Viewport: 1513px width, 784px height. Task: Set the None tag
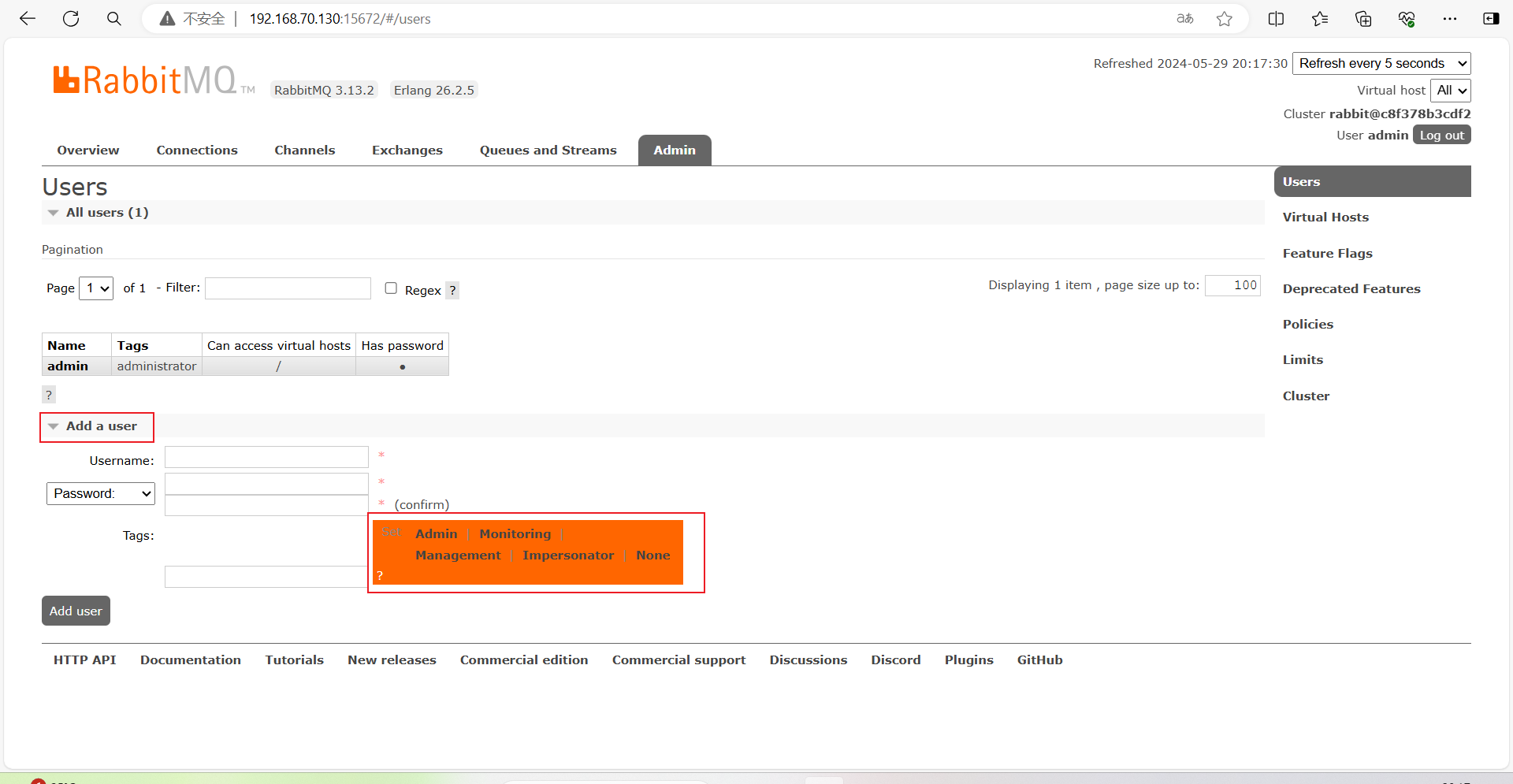point(653,555)
